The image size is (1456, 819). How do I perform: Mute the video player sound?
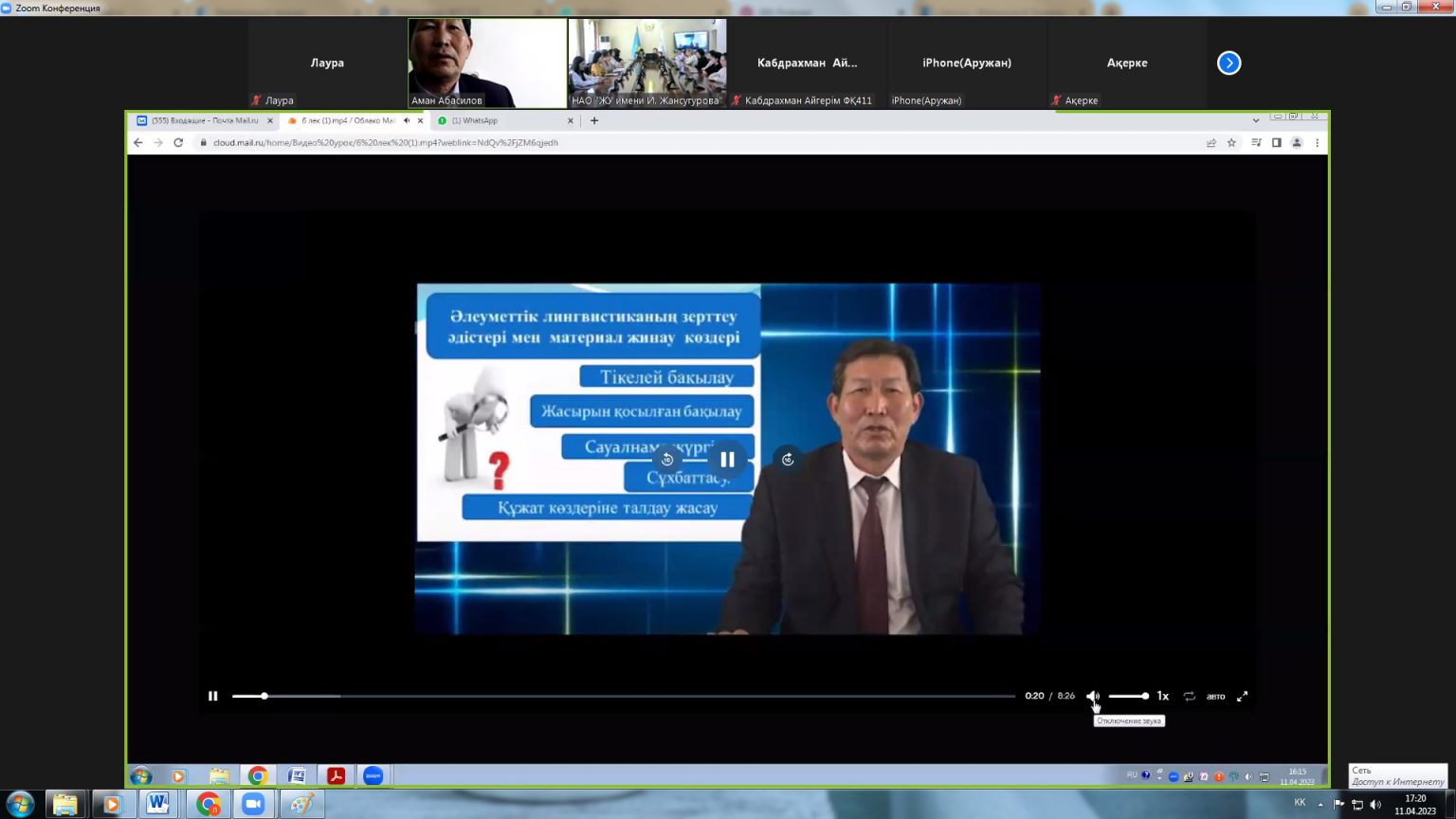(x=1092, y=696)
